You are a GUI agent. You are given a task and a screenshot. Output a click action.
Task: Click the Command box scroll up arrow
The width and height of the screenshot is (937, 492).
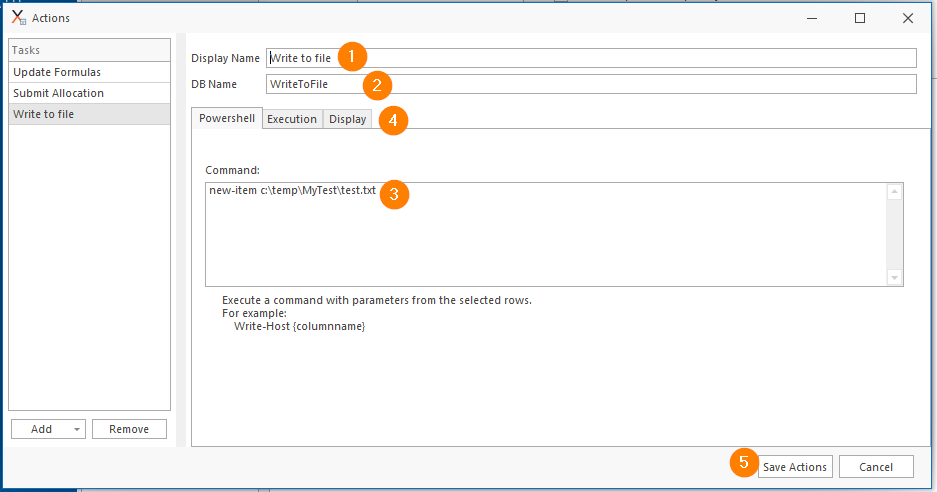pyautogui.click(x=894, y=192)
